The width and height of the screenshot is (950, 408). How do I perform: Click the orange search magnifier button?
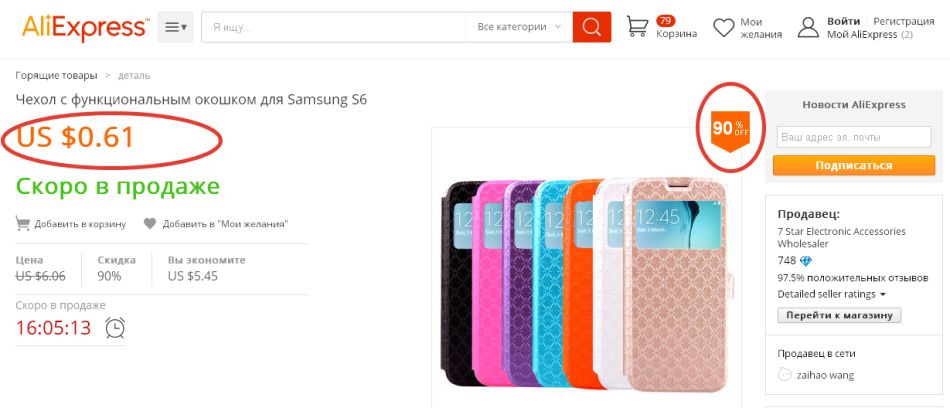592,27
